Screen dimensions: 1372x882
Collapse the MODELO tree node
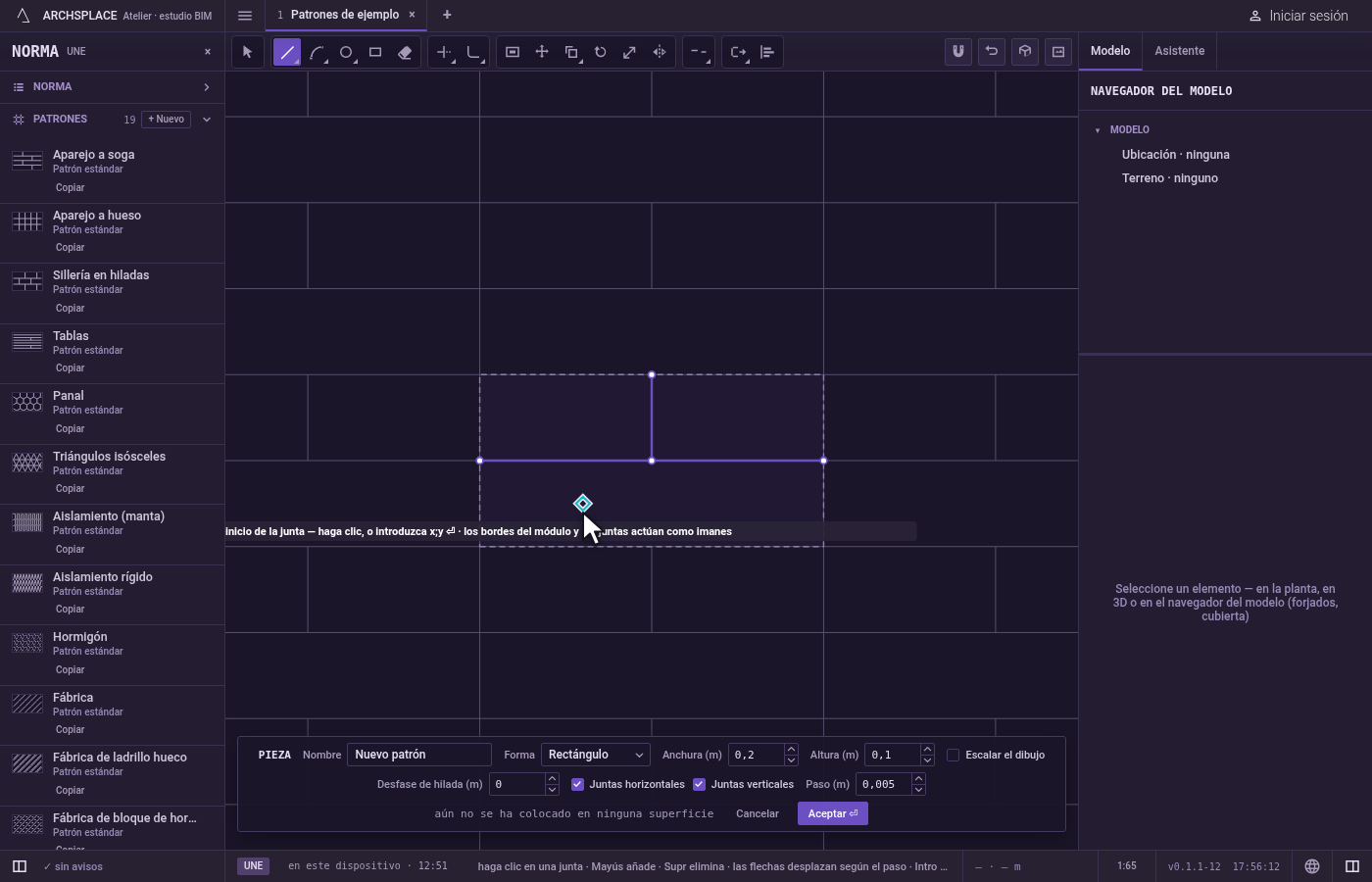tap(1098, 130)
